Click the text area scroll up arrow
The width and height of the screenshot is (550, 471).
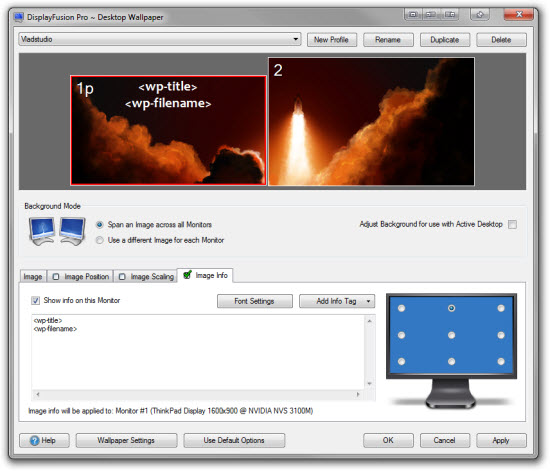(x=369, y=321)
